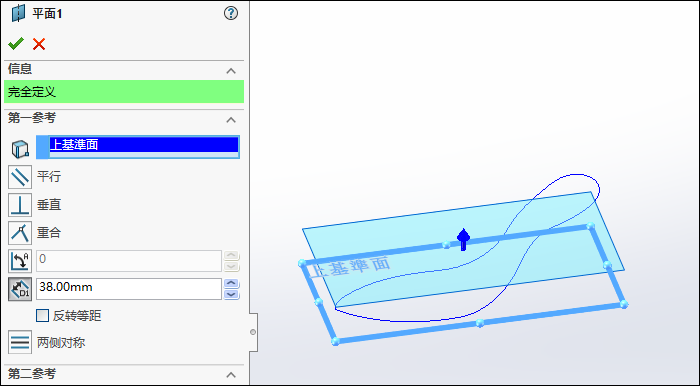The height and width of the screenshot is (386, 700).
Task: Click the panel collapse handle on divider
Action: (x=253, y=332)
